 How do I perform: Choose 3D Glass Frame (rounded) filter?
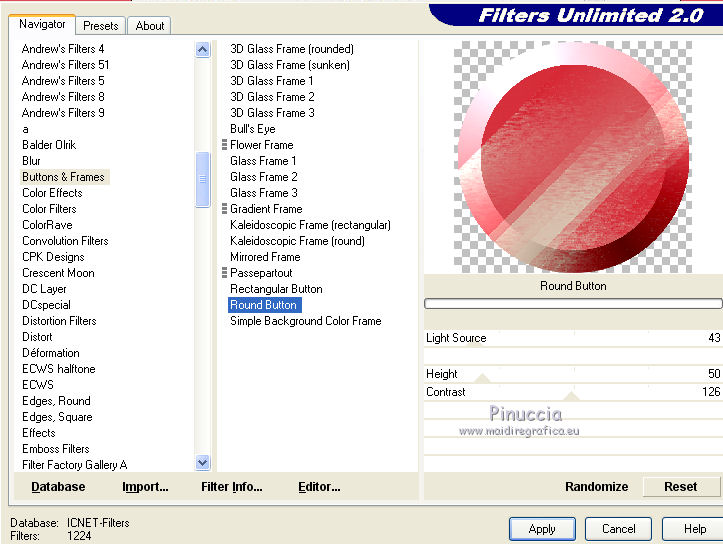(x=292, y=49)
